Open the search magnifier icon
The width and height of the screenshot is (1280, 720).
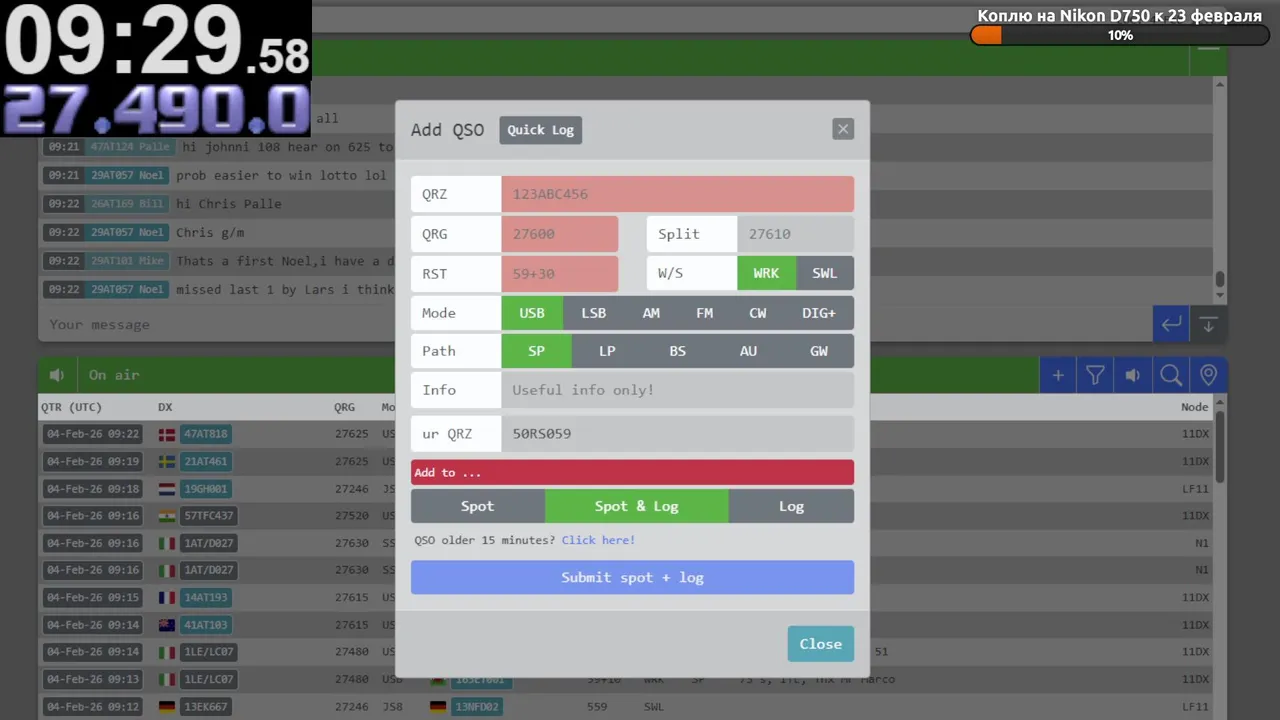pos(1171,375)
